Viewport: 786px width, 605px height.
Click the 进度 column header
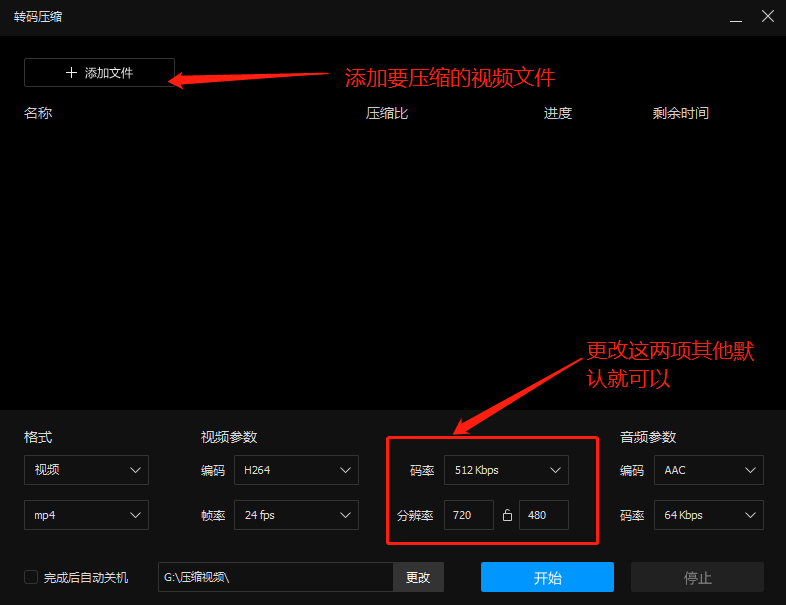558,113
